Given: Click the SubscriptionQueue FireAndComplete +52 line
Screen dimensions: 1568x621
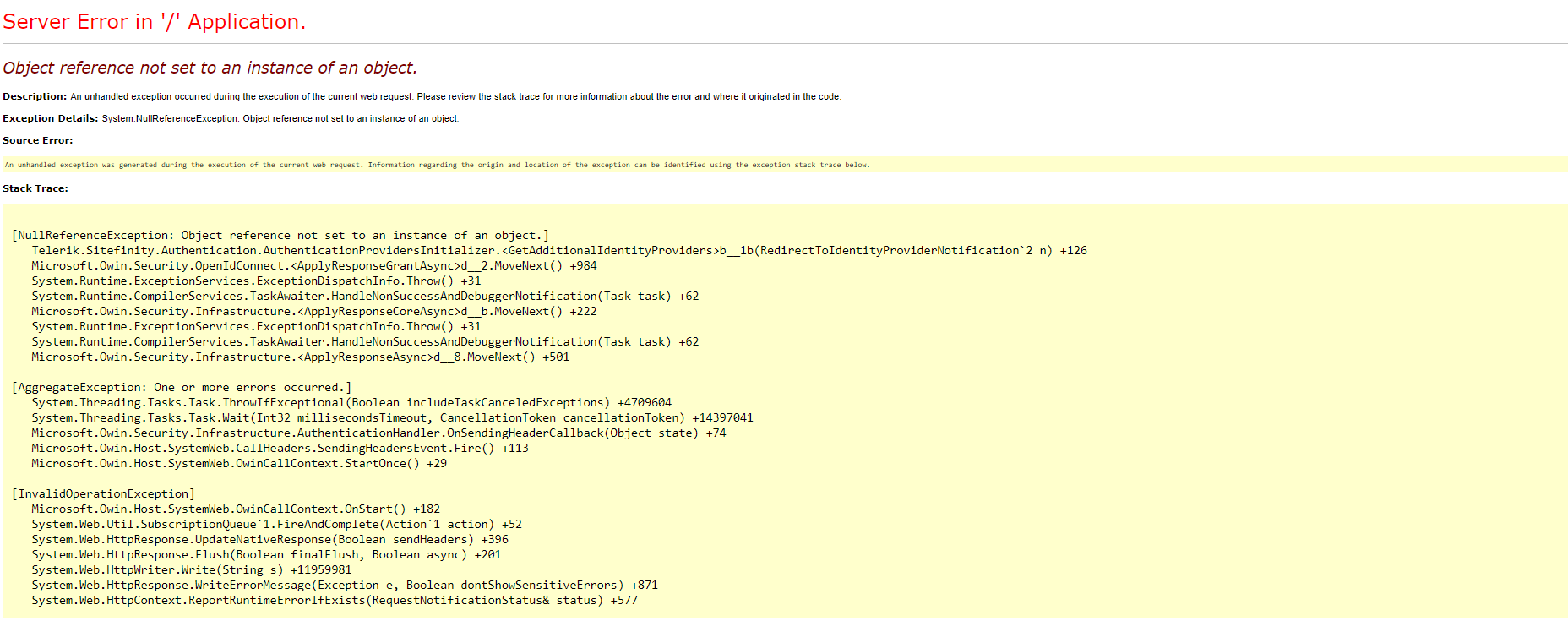Looking at the screenshot, I should tap(277, 525).
